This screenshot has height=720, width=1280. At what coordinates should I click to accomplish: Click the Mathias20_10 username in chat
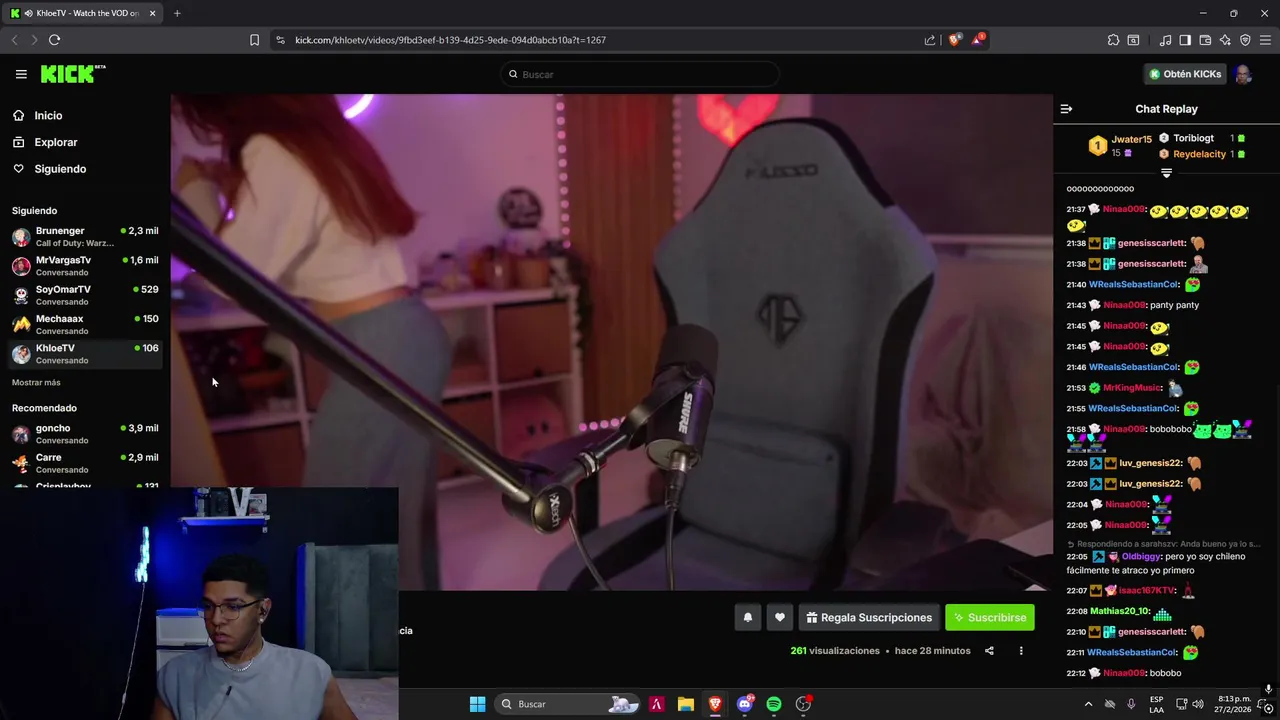[1118, 611]
